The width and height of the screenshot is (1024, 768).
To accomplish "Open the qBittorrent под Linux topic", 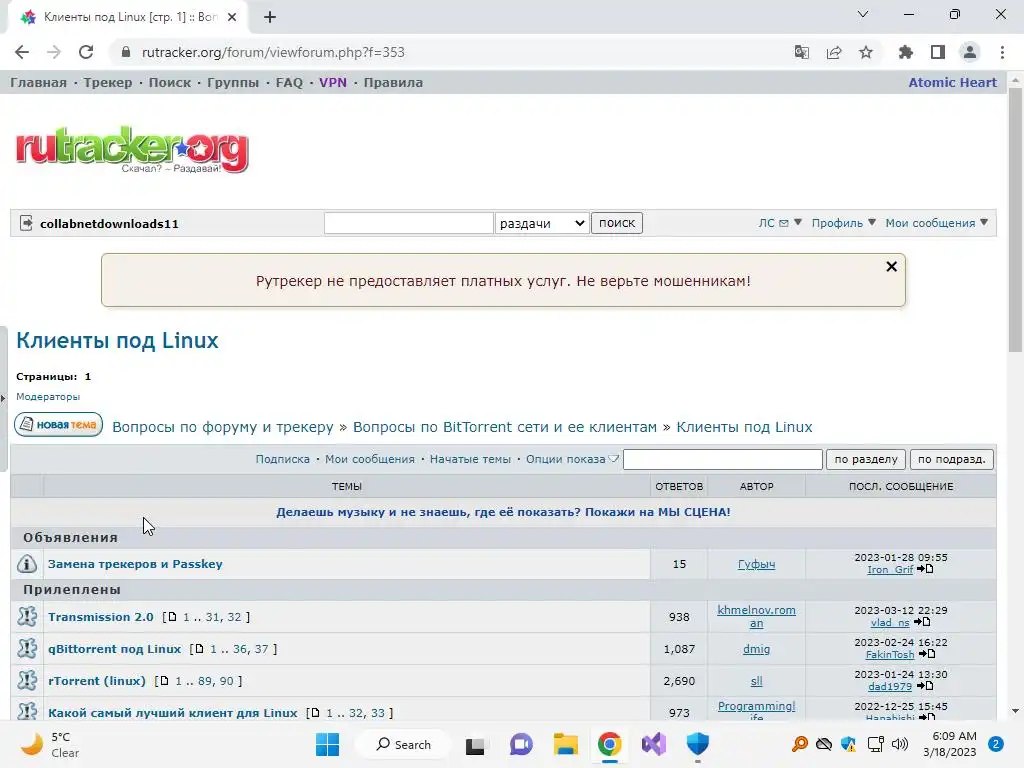I will point(114,648).
